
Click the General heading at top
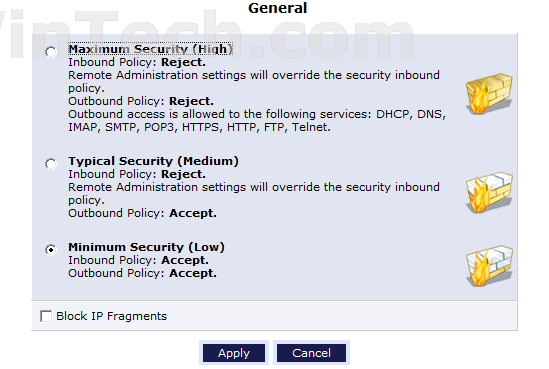click(x=278, y=8)
